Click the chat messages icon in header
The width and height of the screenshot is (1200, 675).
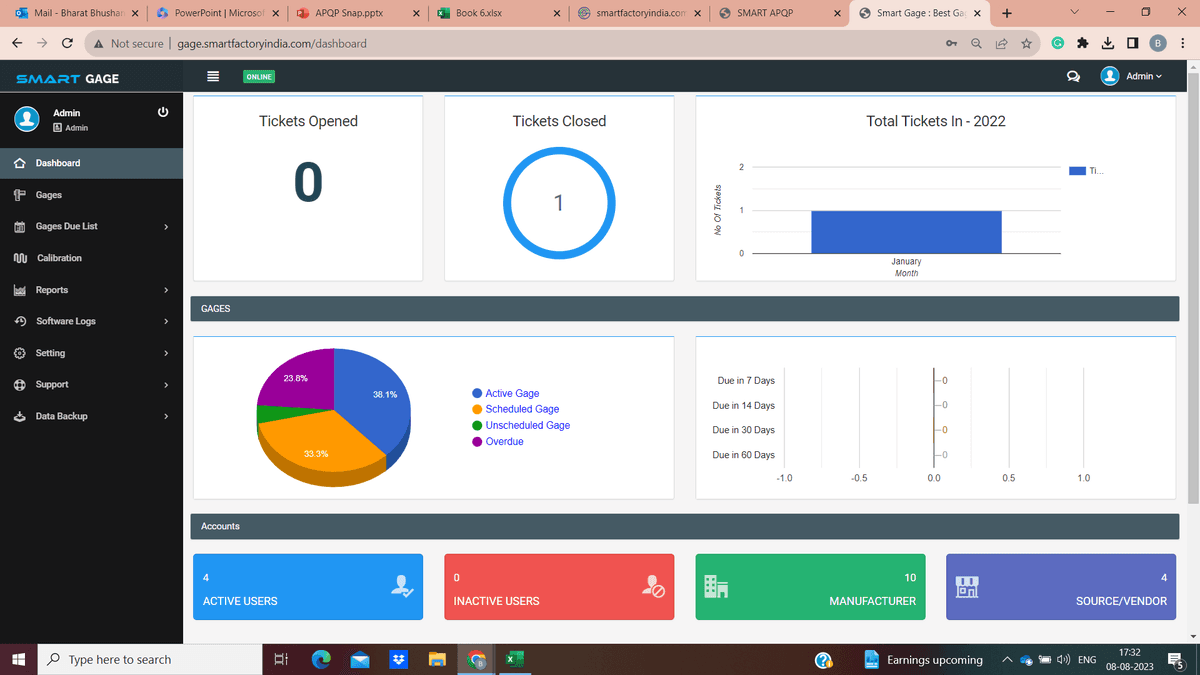pyautogui.click(x=1073, y=75)
